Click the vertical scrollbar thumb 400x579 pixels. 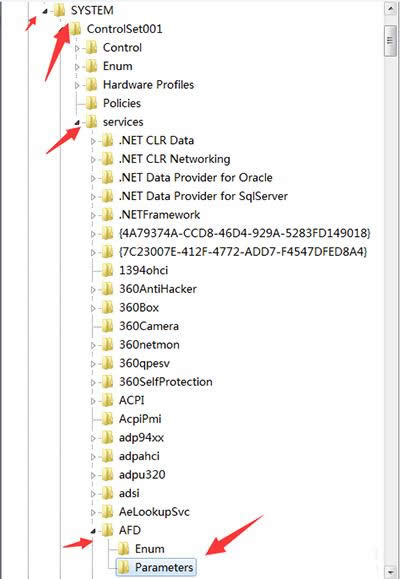pos(390,41)
